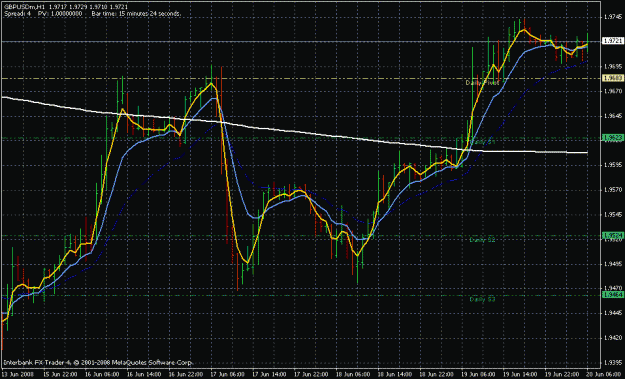The width and height of the screenshot is (625, 379).
Task: Click the Interbank FX Trader copyright text
Action: (98, 363)
